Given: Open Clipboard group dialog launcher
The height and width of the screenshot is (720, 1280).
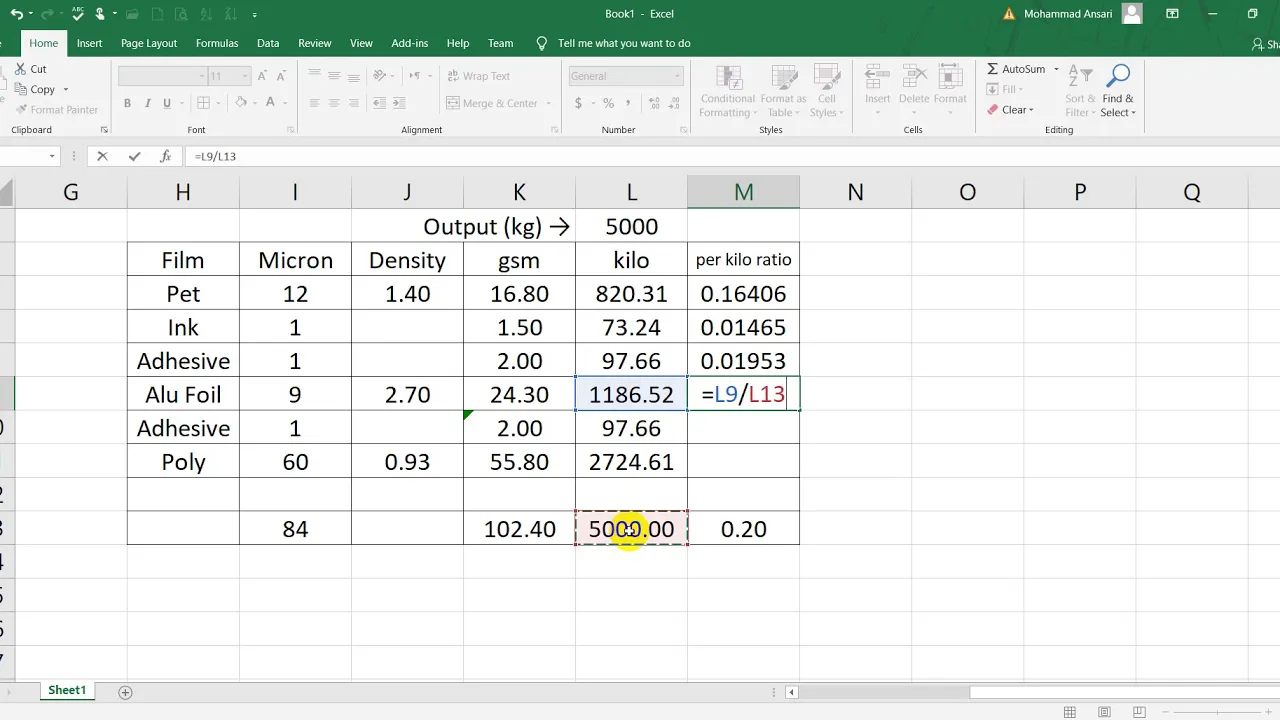Looking at the screenshot, I should tap(104, 130).
